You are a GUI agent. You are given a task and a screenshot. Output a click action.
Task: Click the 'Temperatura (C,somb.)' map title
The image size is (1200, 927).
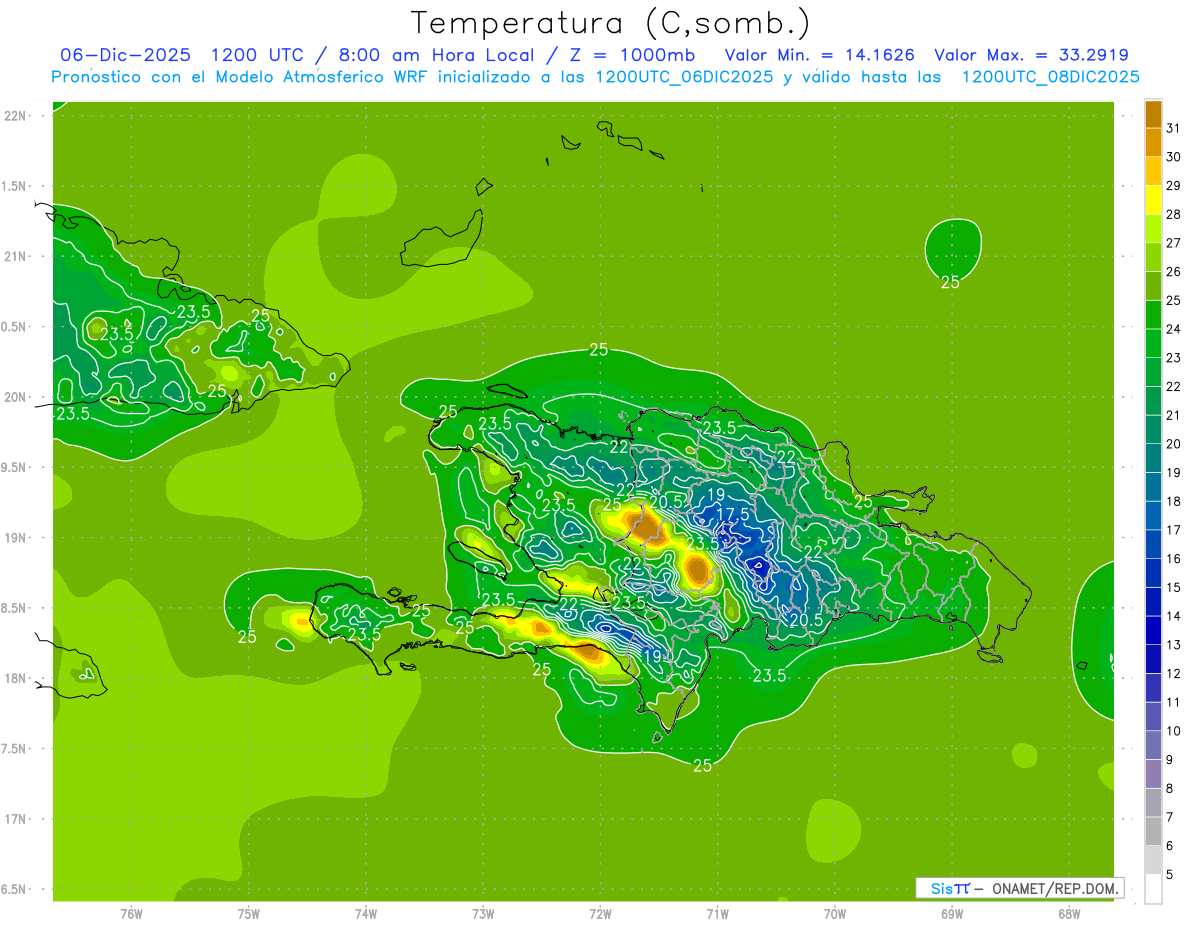pyautogui.click(x=610, y=23)
